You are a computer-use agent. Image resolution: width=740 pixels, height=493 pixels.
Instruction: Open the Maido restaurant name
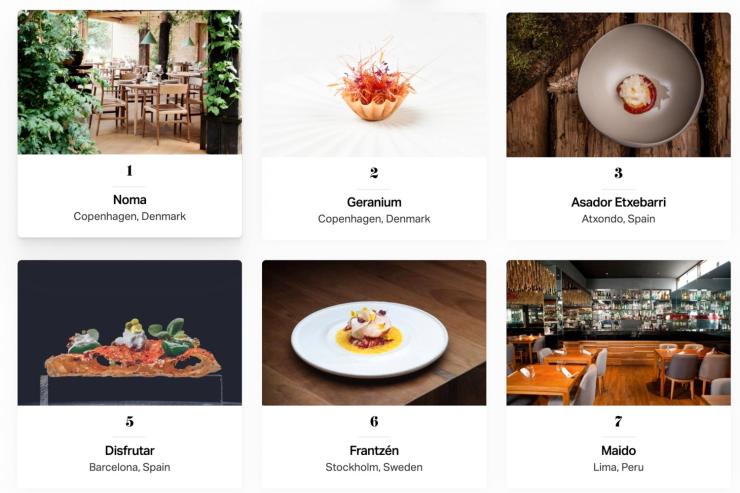coord(618,451)
